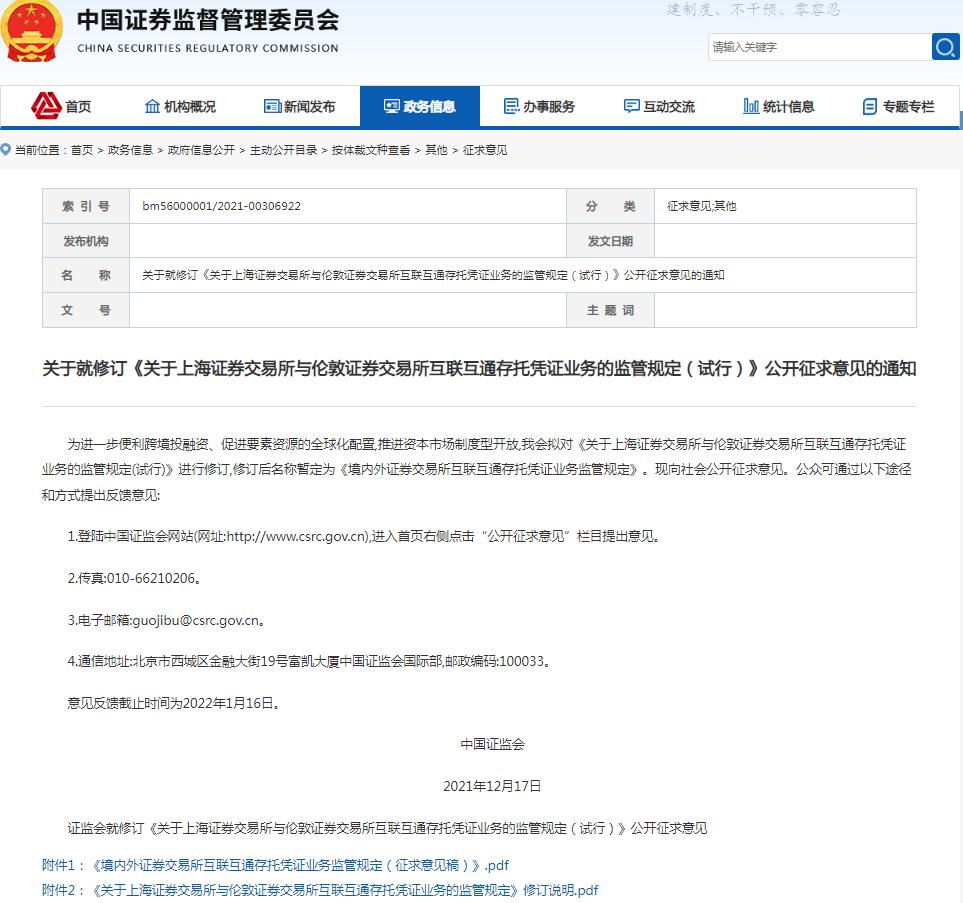Click the feedback deadline 2022年1月16日 line
Image resolution: width=963 pixels, height=903 pixels.
point(174,703)
